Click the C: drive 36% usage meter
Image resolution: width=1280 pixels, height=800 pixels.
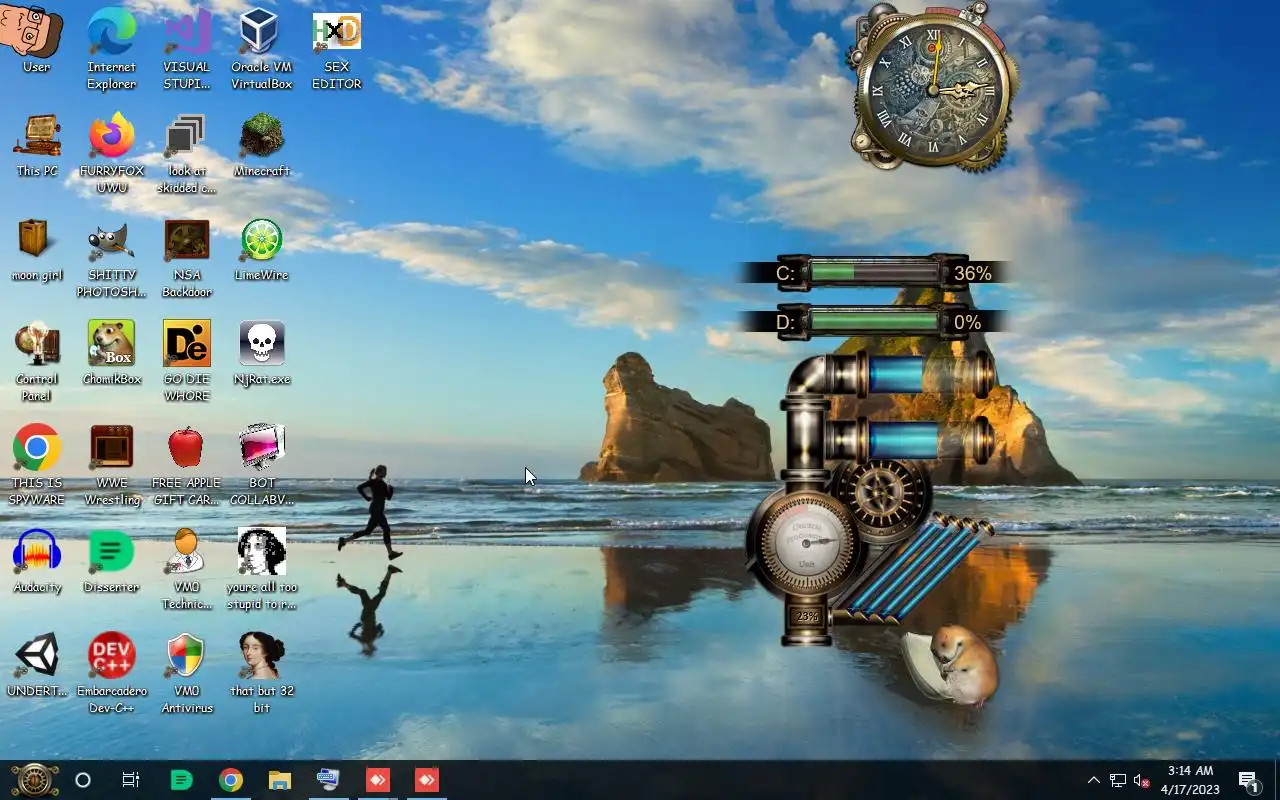click(876, 272)
